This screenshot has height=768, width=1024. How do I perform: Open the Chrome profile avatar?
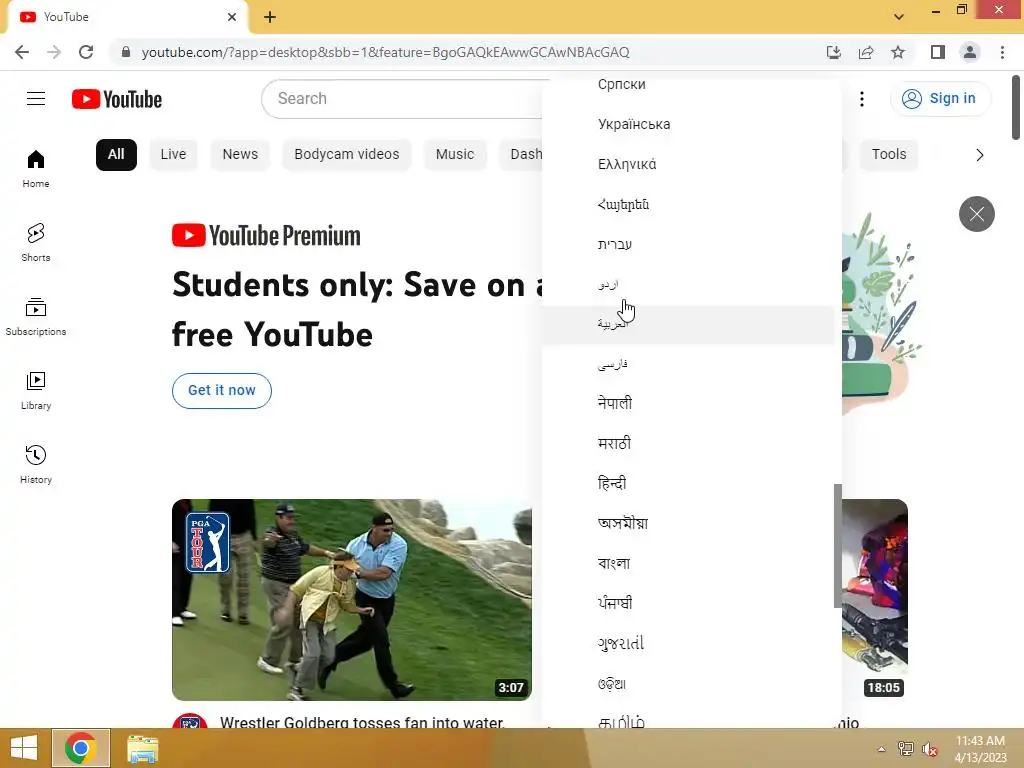pos(970,52)
